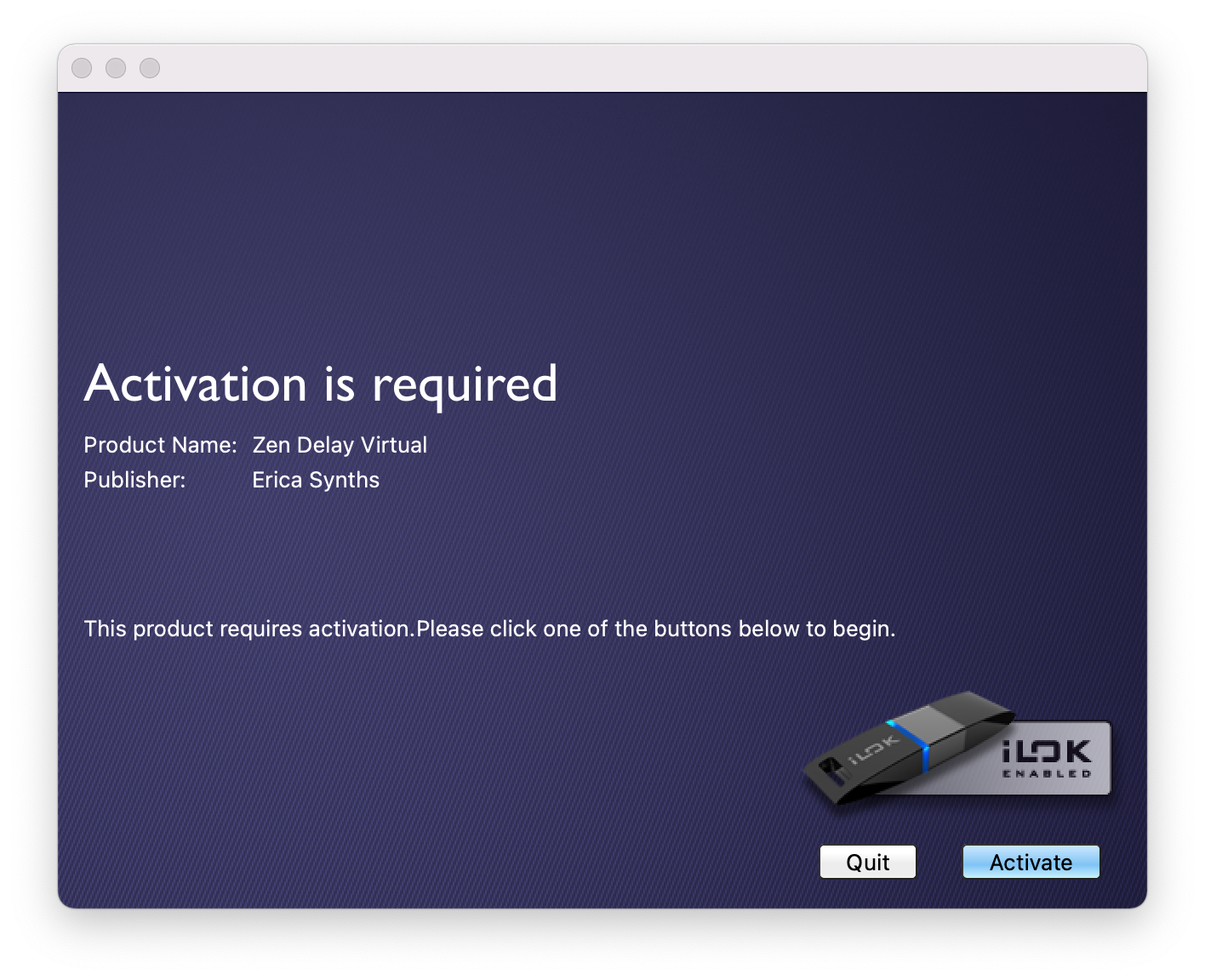Click the "Publisher:" label

point(134,480)
